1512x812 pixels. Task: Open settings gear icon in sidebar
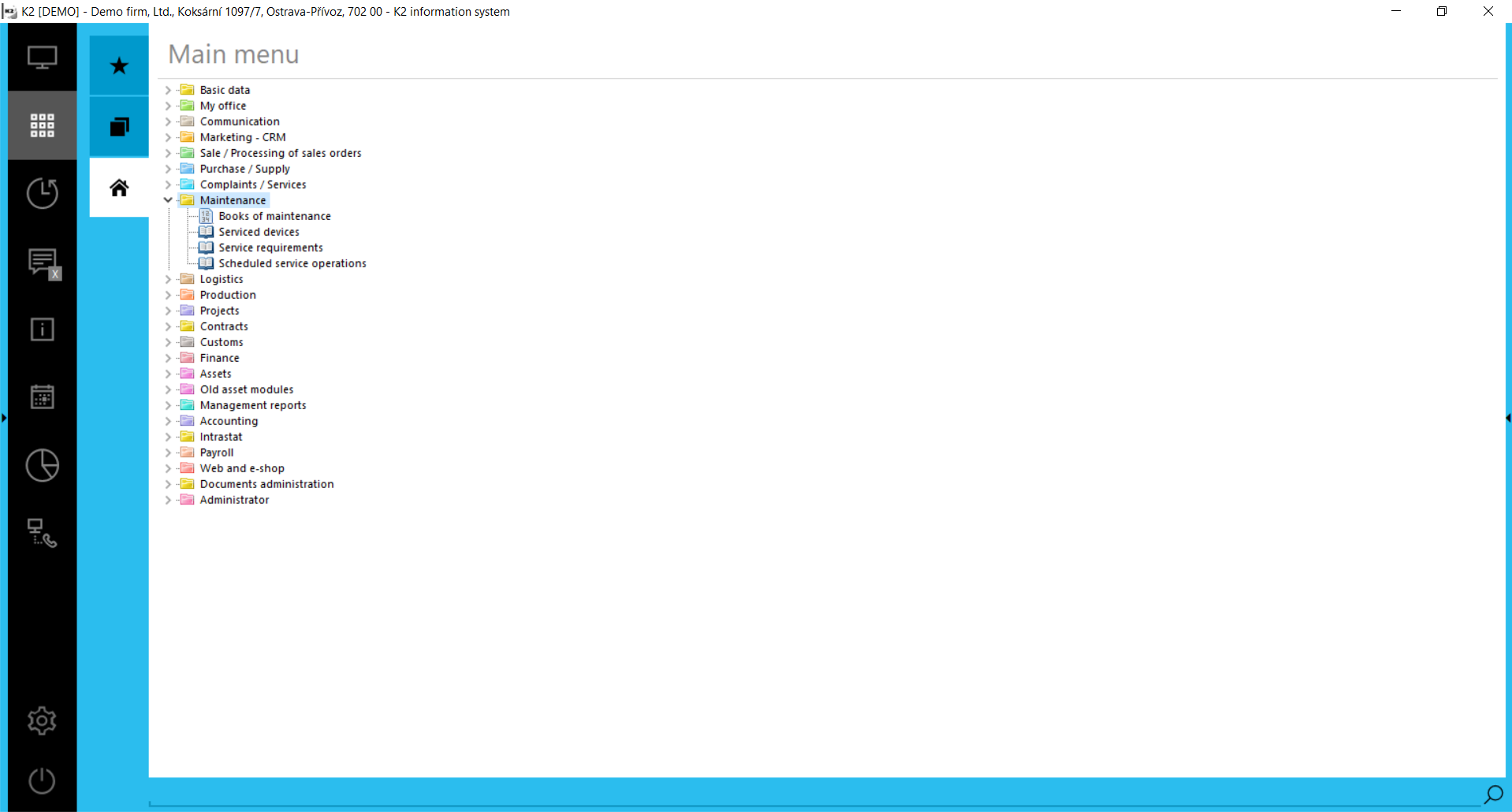[x=43, y=721]
